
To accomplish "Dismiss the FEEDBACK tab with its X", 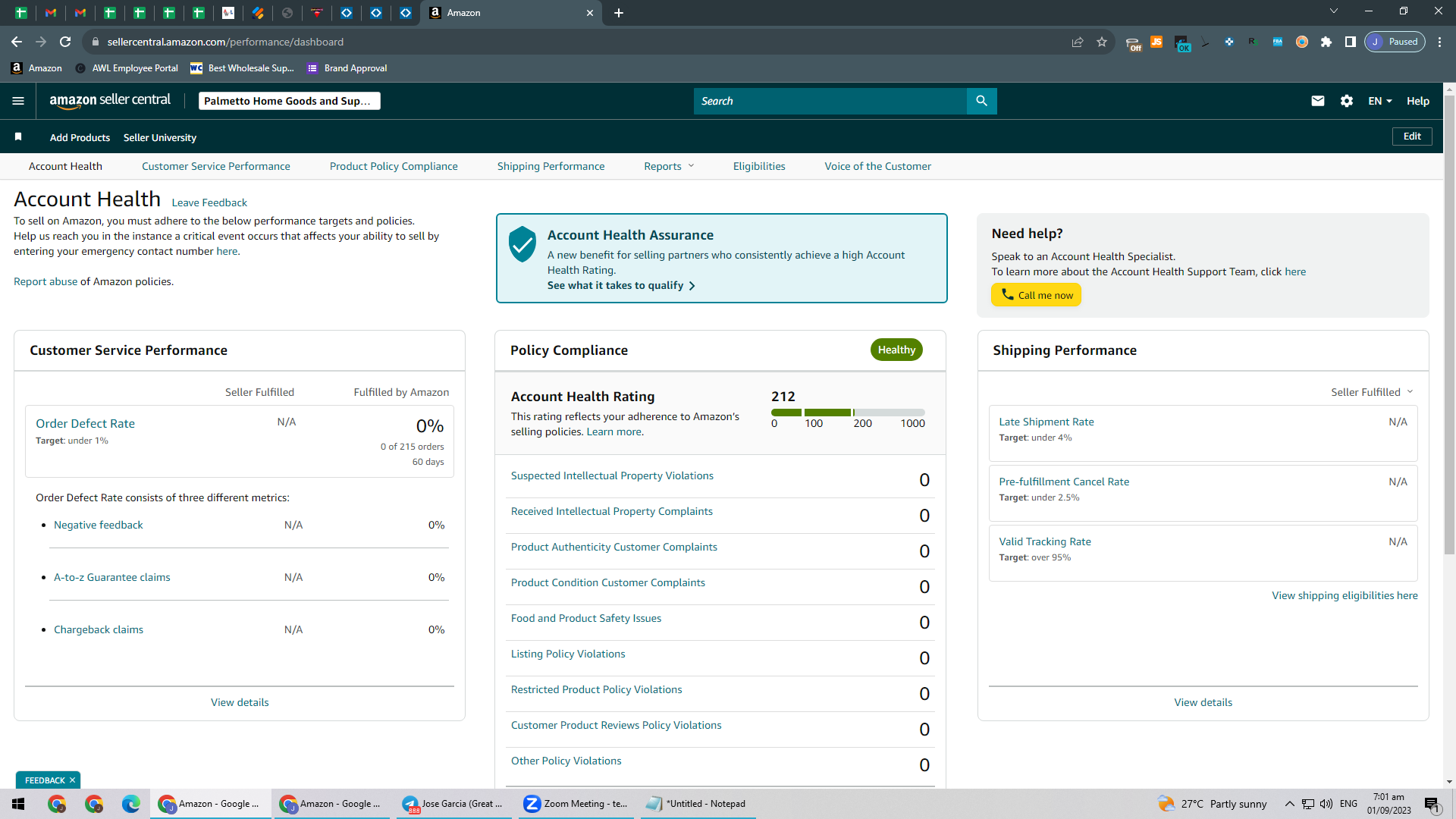I will click(73, 780).
